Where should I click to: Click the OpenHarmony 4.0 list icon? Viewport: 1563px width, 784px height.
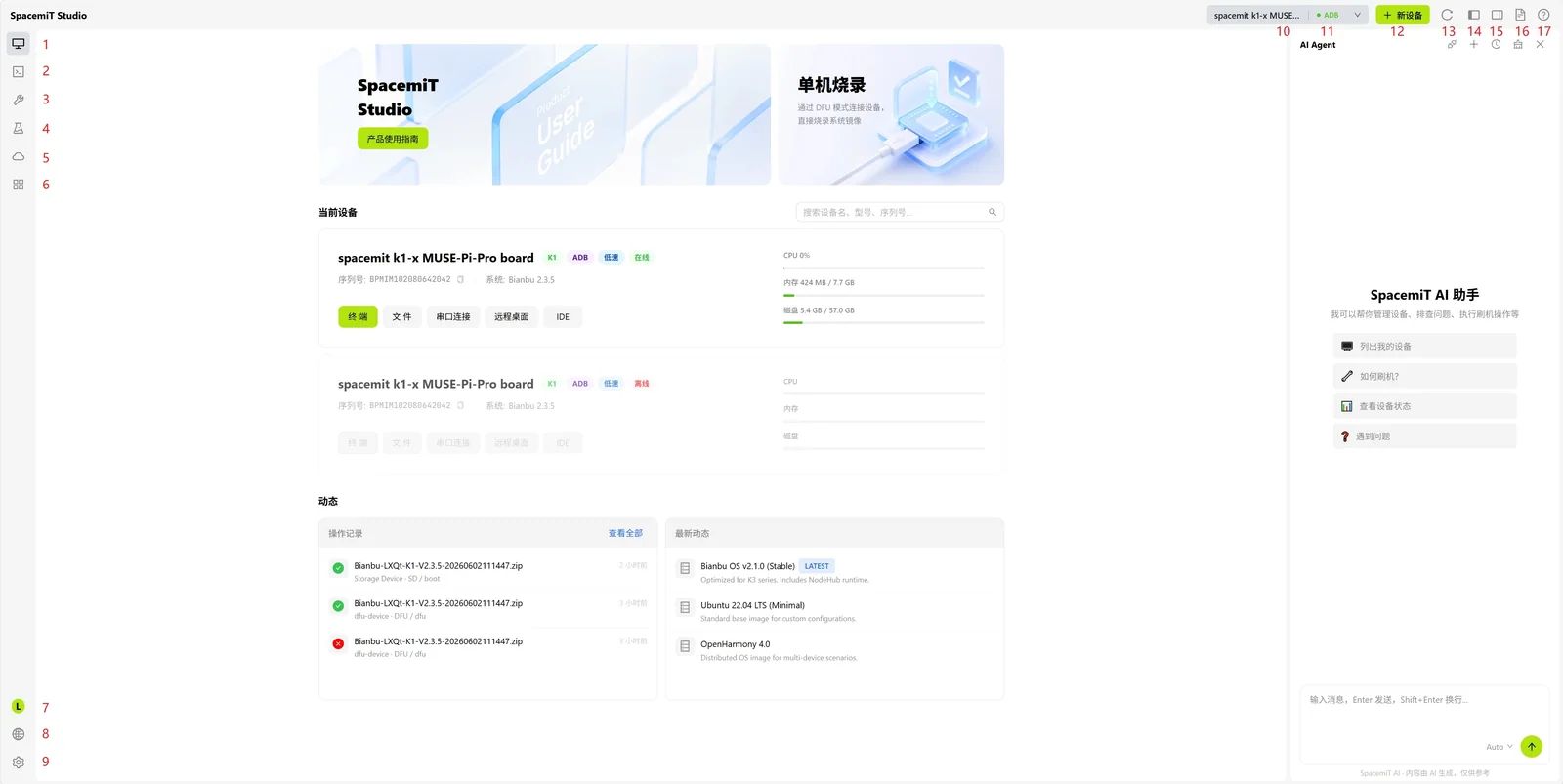685,646
